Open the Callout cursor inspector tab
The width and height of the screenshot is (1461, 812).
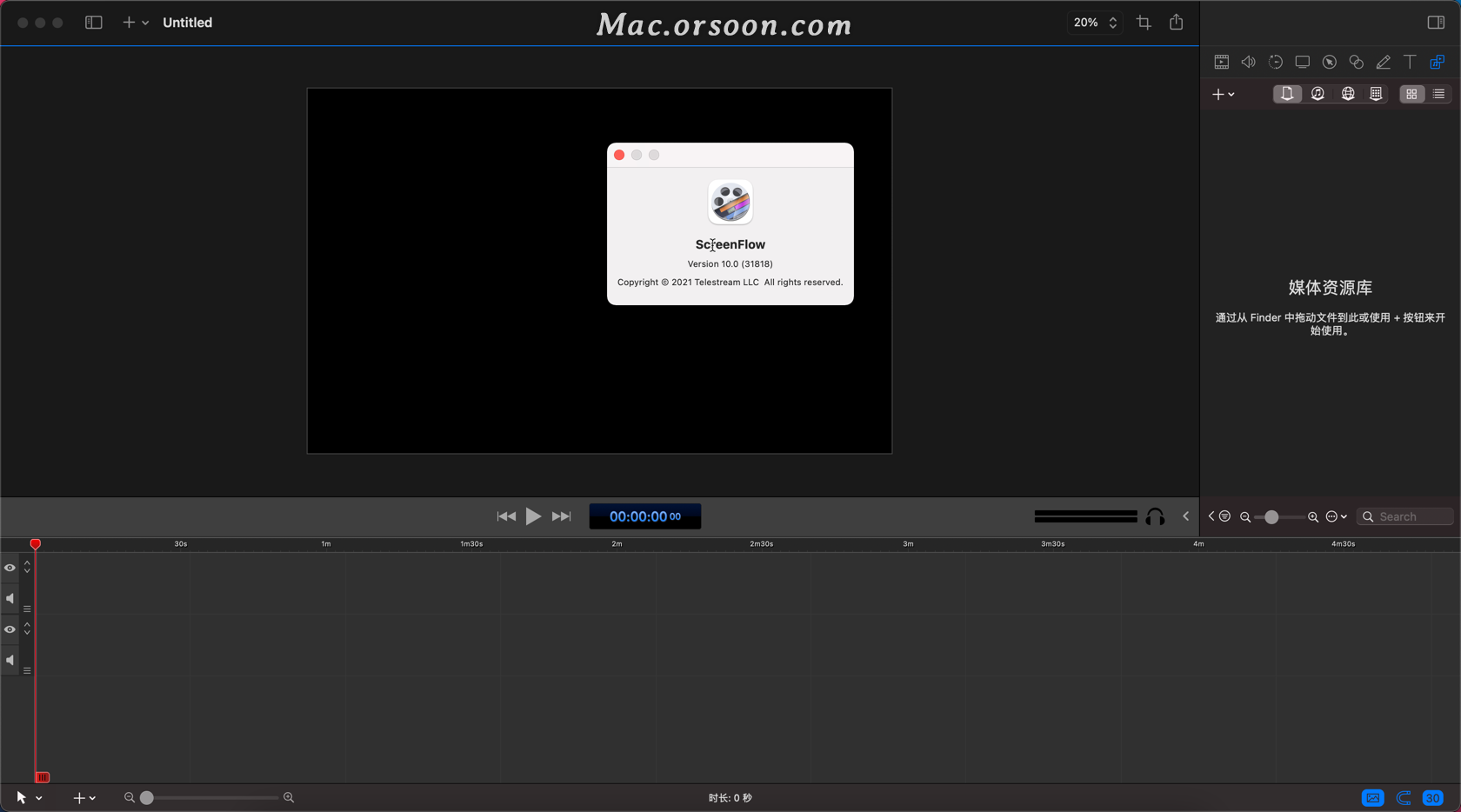(x=1330, y=62)
